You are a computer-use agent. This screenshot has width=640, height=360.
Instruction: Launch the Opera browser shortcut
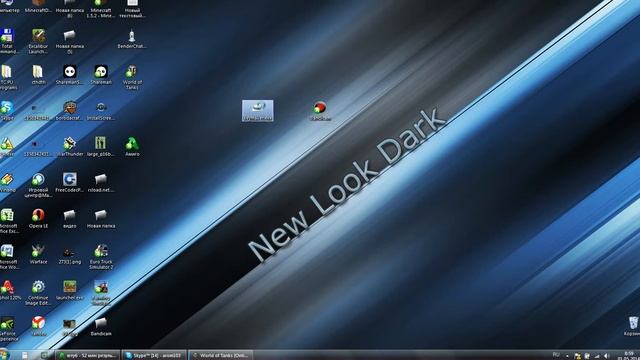tap(38, 218)
